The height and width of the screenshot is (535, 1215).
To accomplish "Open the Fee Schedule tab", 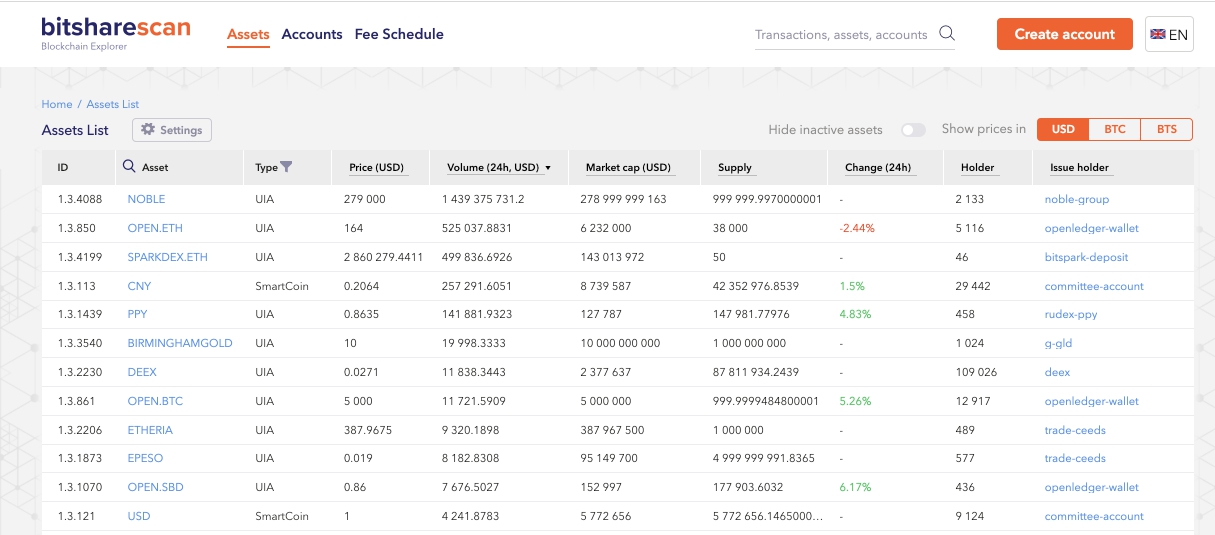I will tap(399, 34).
